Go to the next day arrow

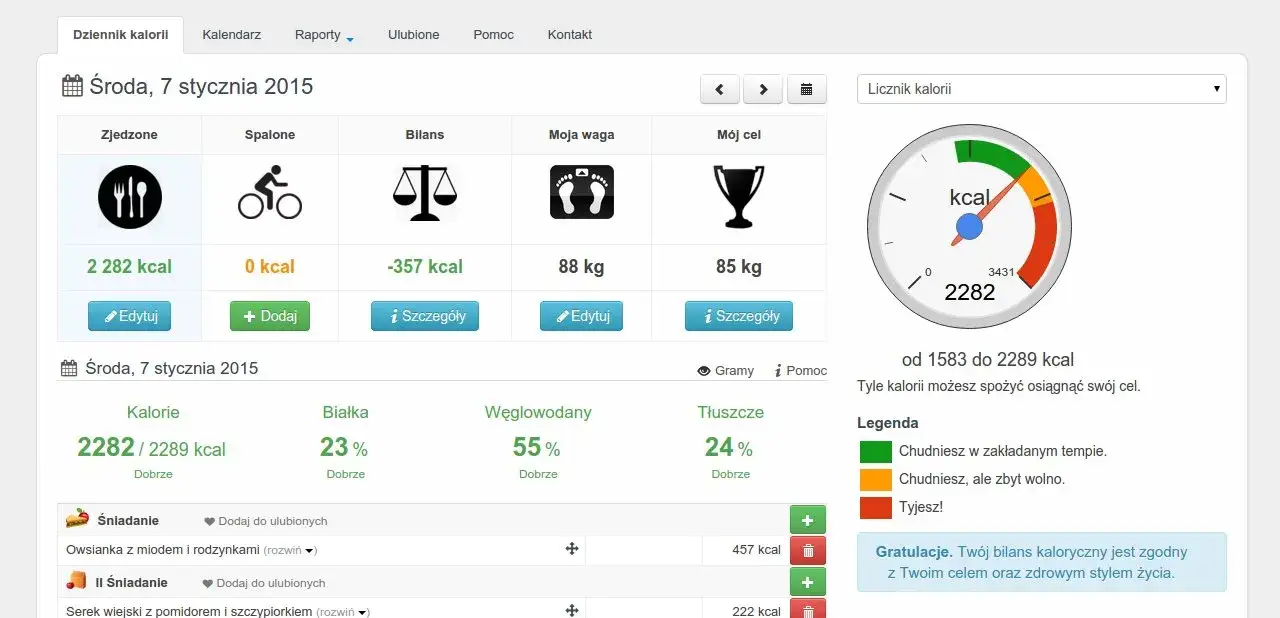click(x=763, y=89)
